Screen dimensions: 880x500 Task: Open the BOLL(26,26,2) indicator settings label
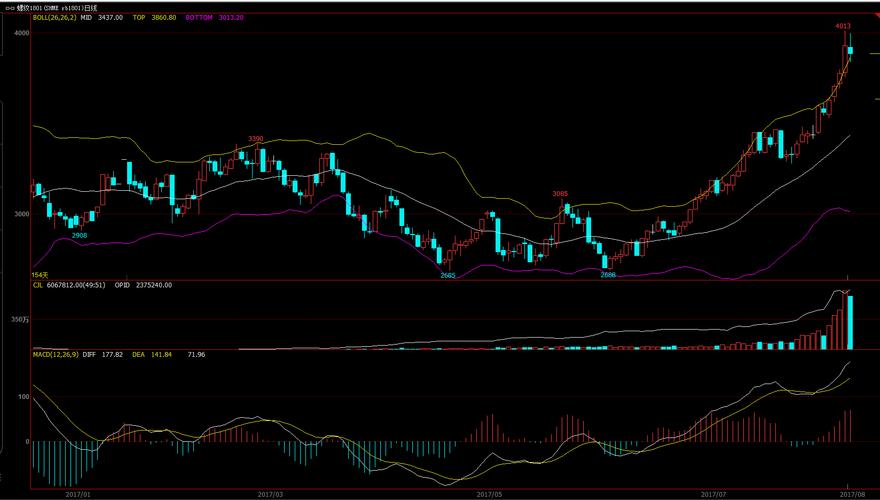[54, 18]
